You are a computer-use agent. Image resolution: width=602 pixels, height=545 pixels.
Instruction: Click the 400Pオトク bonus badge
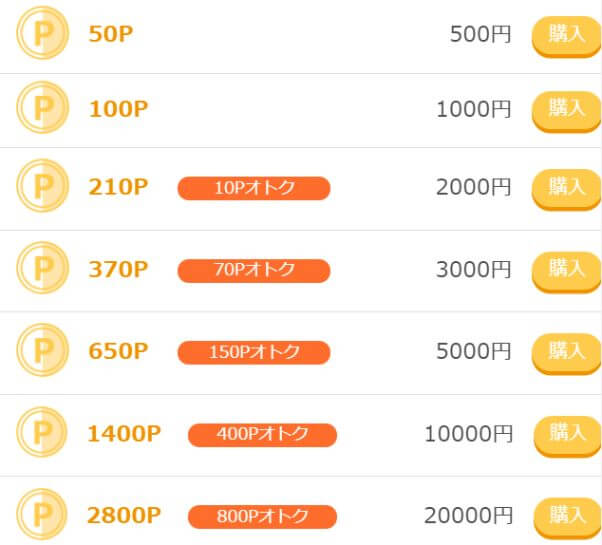coord(262,434)
